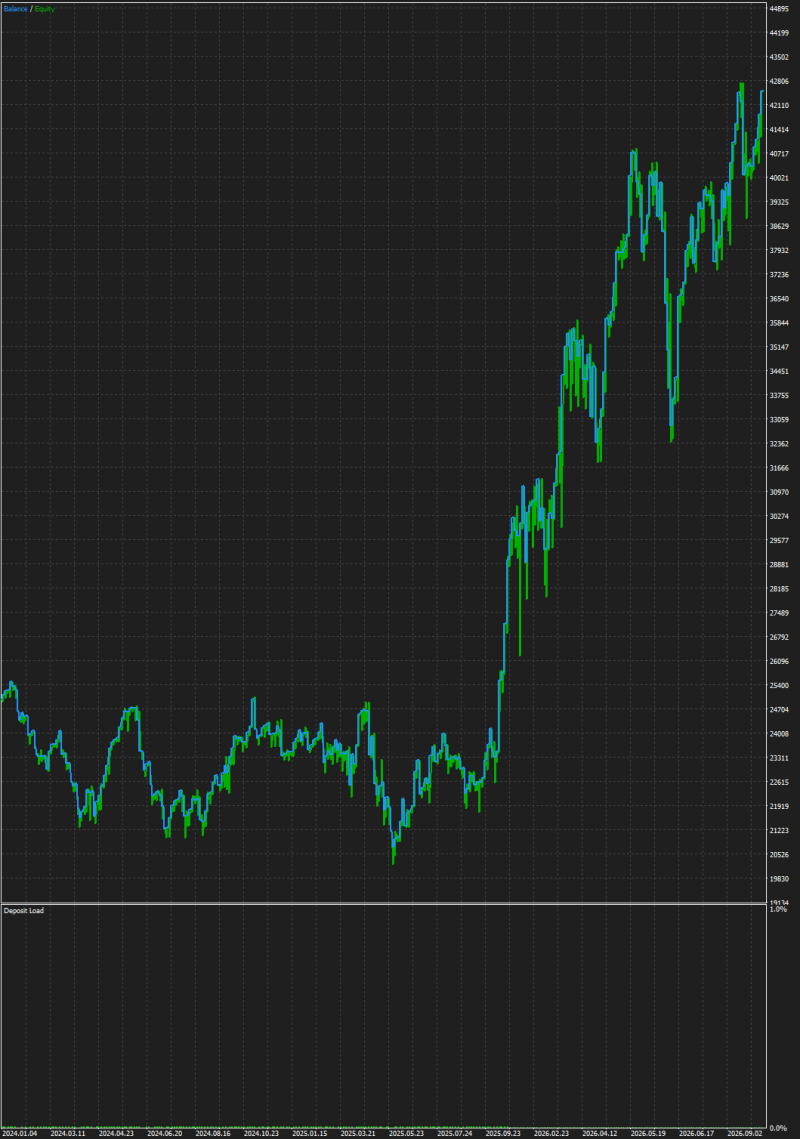Select the 20526 axis value
Screen dimensions: 800x1139
click(779, 855)
